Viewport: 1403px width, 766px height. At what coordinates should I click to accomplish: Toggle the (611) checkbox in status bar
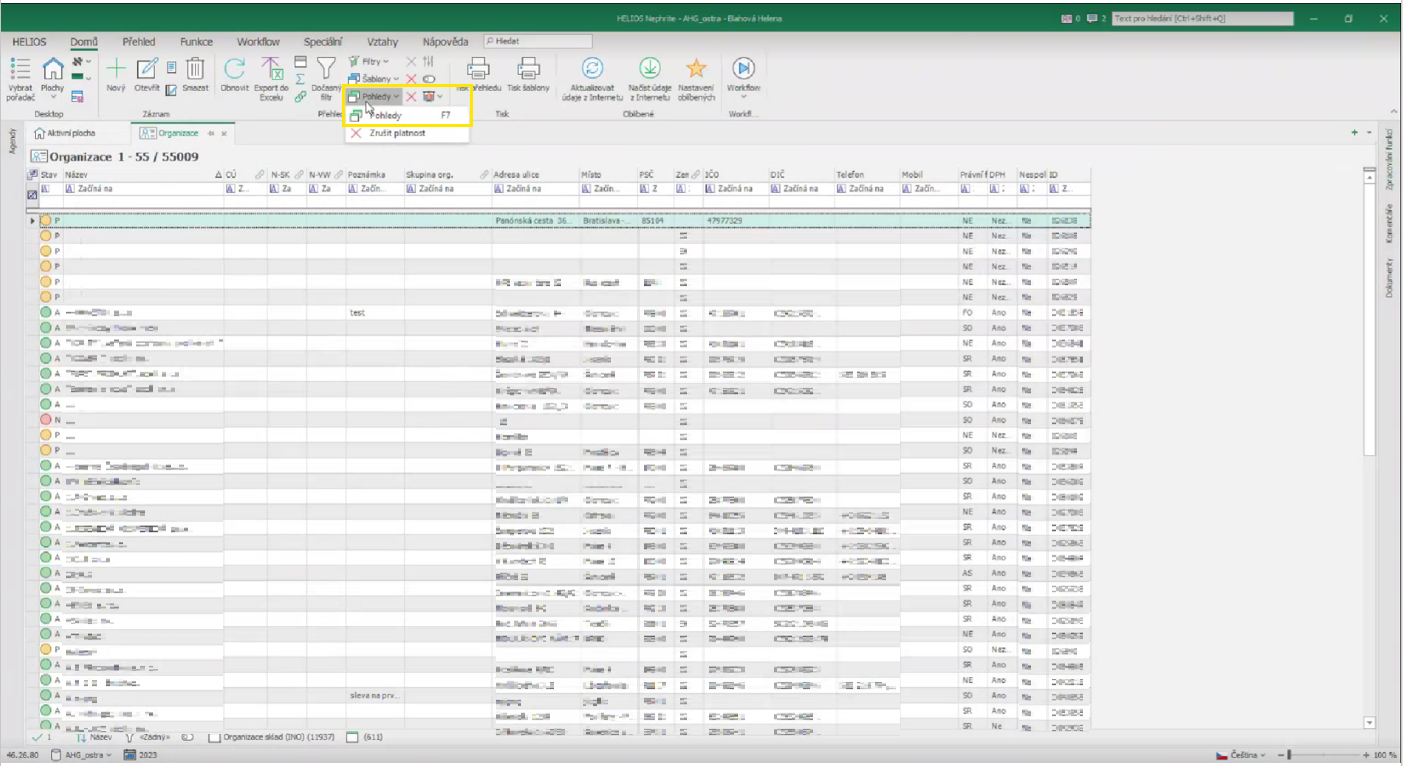(x=352, y=738)
